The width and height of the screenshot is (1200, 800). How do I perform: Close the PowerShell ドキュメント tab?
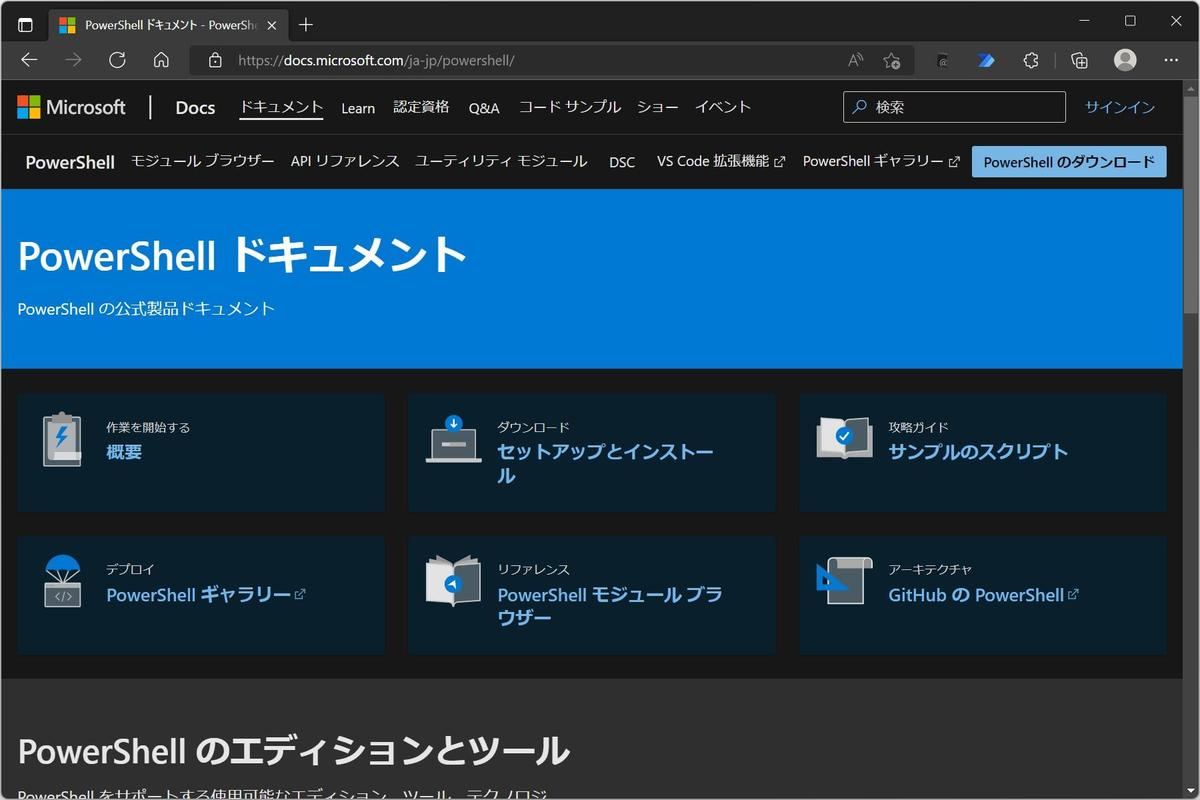pos(272,25)
